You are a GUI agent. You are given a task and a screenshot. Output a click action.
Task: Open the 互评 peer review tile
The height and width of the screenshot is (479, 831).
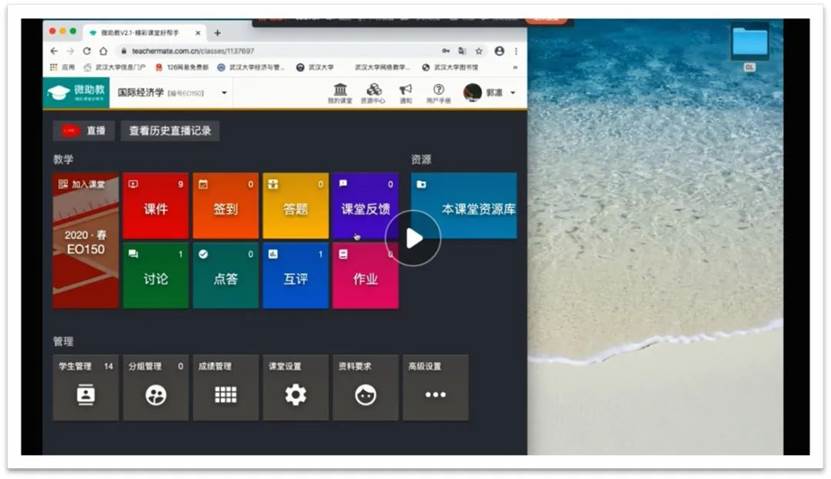click(x=295, y=276)
